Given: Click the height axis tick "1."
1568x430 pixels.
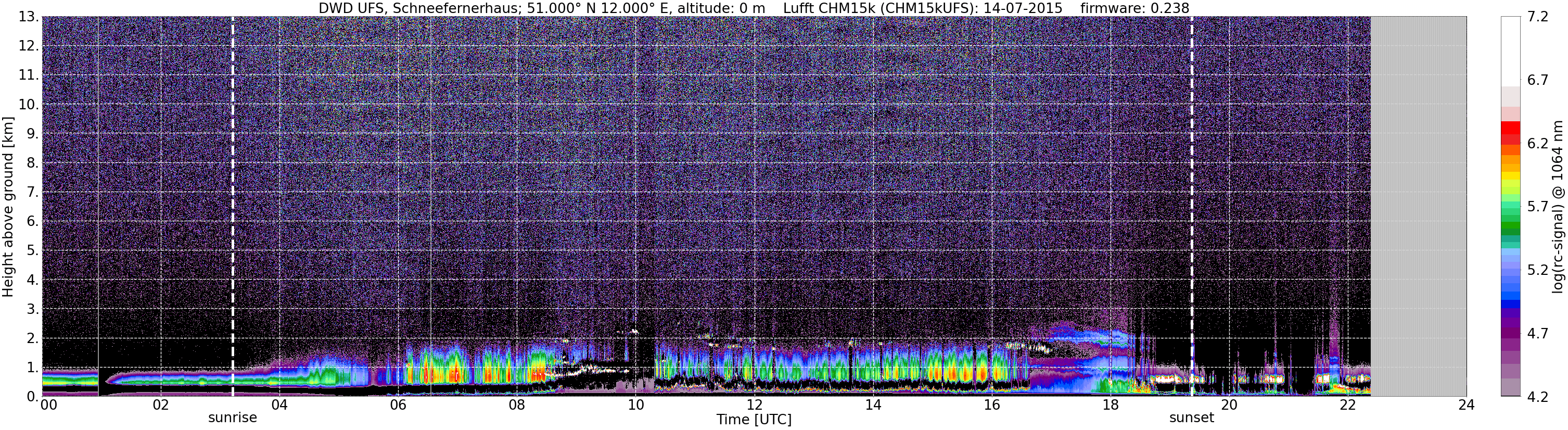Looking at the screenshot, I should click(32, 368).
